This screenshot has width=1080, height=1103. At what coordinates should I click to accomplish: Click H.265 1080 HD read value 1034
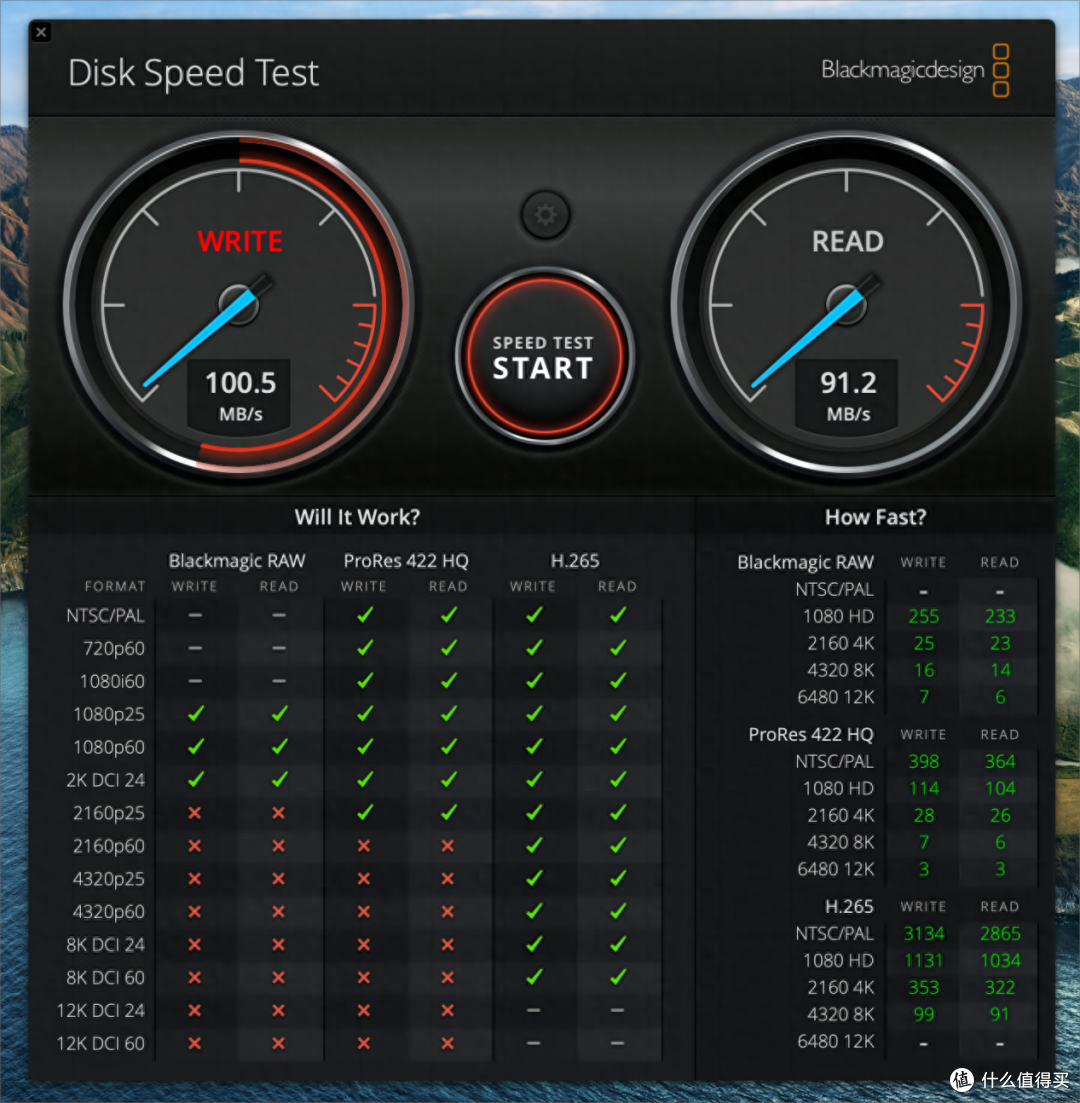(x=1000, y=960)
